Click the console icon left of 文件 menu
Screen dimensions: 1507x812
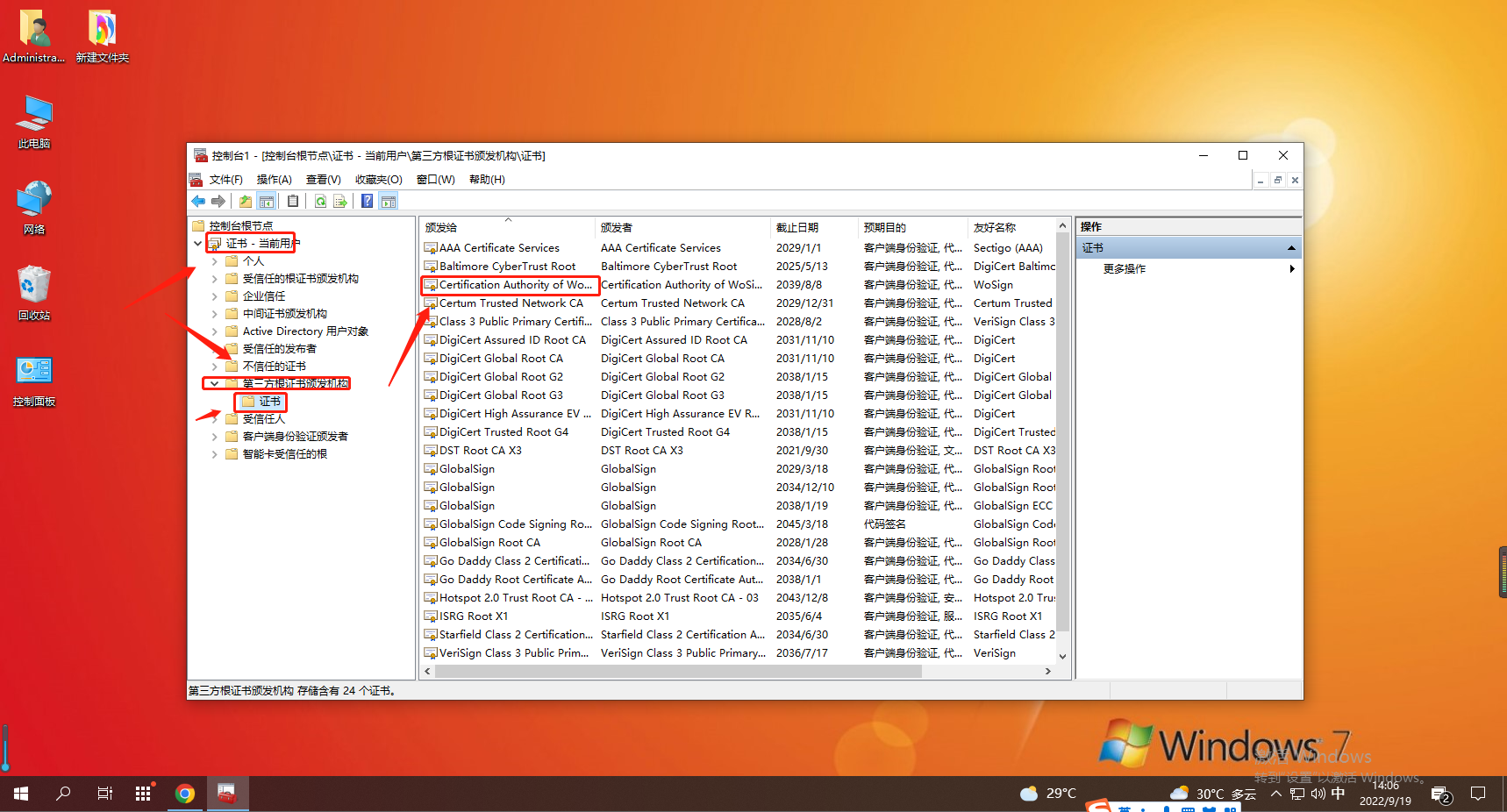[x=196, y=179]
